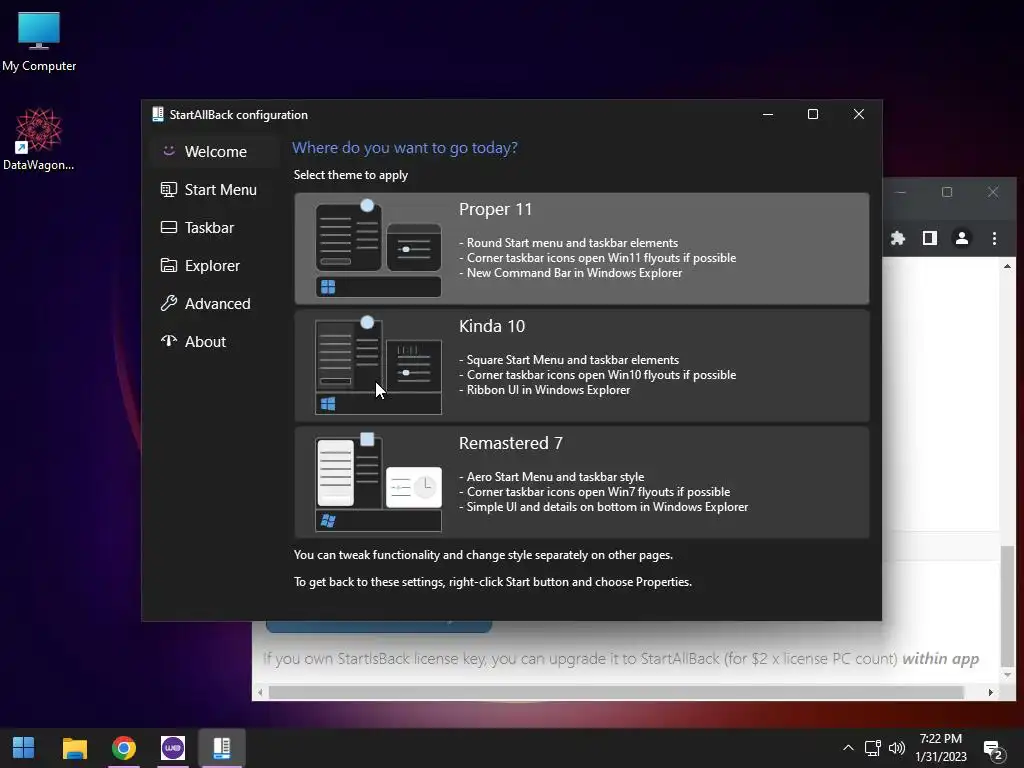
Task: Click Chrome vertical scrollbar down arrow
Action: (1008, 675)
